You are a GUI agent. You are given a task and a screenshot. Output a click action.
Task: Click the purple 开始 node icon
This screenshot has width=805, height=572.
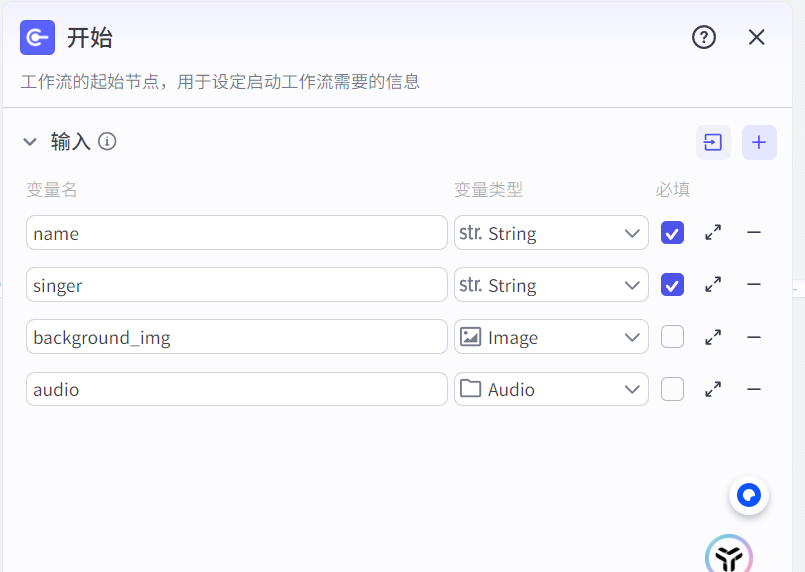37,37
